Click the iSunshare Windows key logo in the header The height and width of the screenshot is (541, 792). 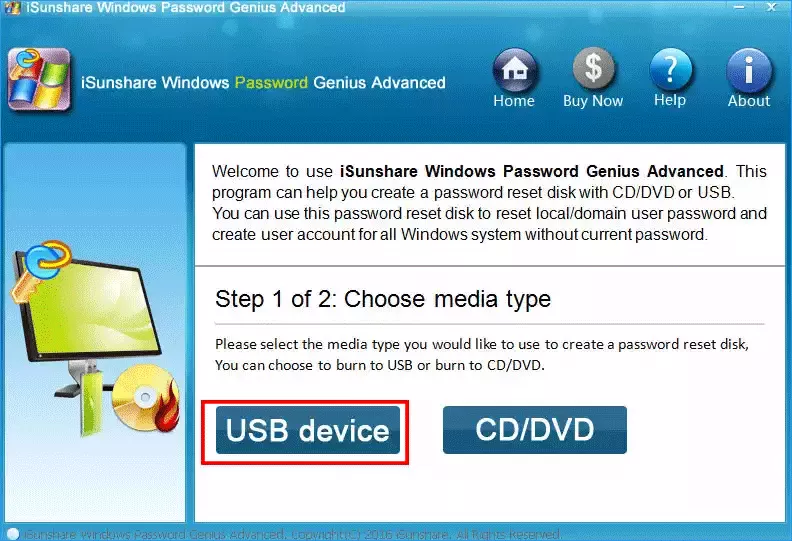pos(39,79)
